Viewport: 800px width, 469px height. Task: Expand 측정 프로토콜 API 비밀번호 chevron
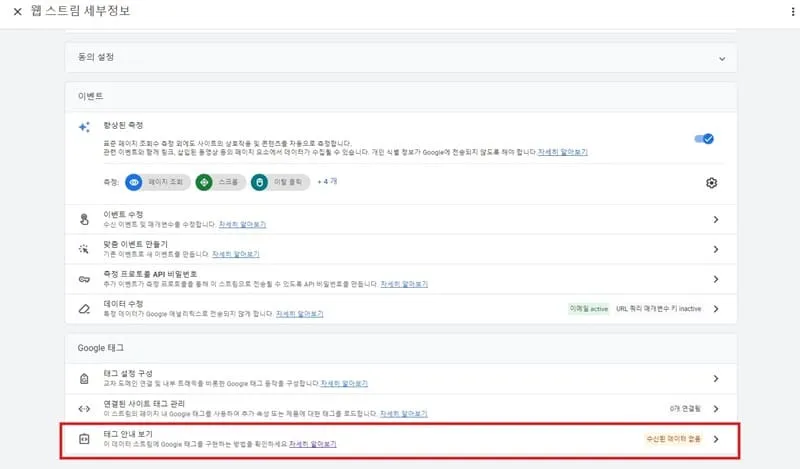(x=716, y=279)
